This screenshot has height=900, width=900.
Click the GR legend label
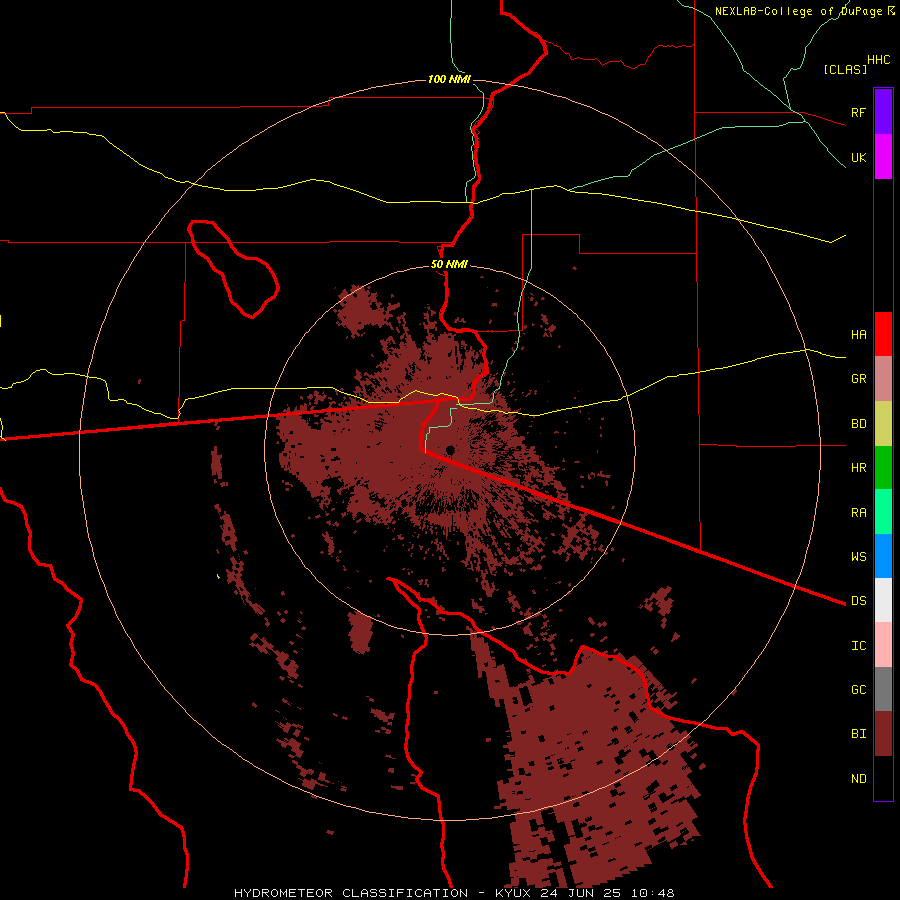(x=858, y=379)
